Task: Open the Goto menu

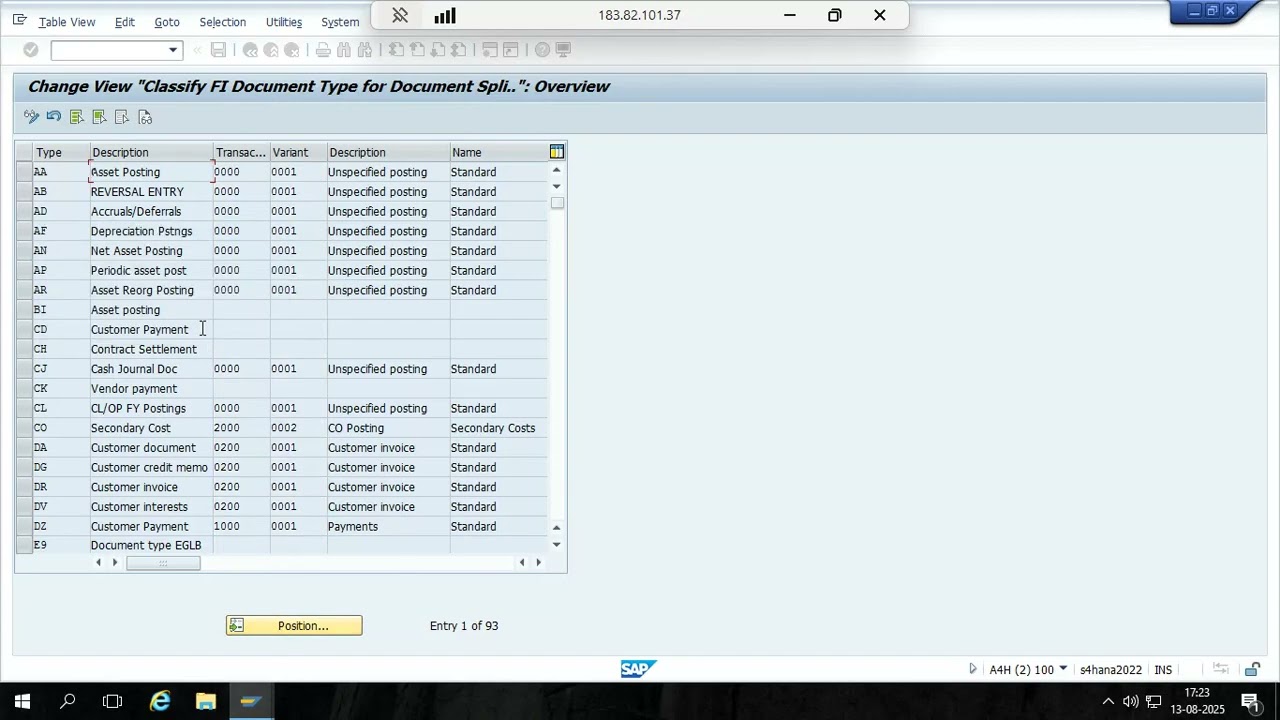Action: (x=167, y=22)
